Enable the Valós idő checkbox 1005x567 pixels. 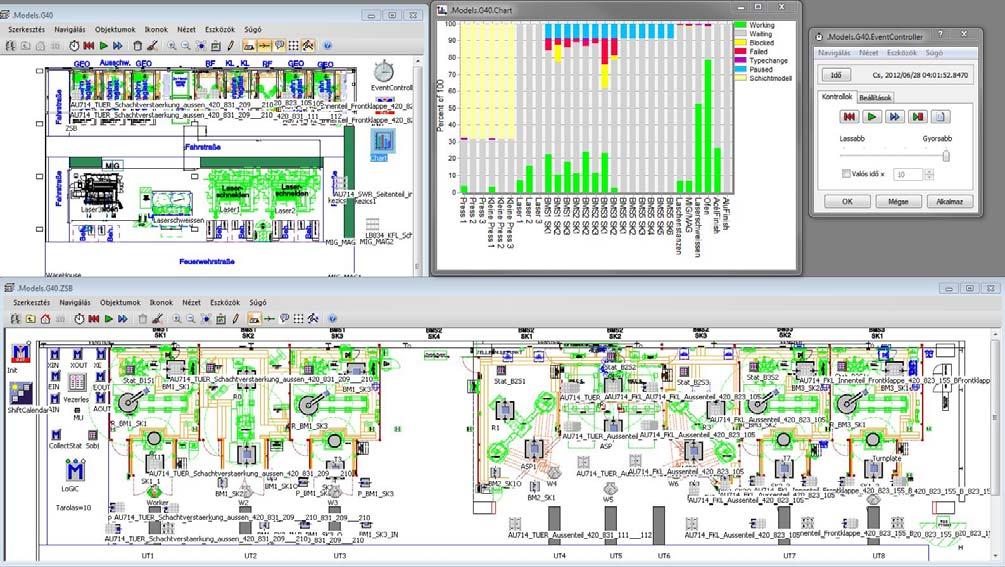click(x=846, y=174)
